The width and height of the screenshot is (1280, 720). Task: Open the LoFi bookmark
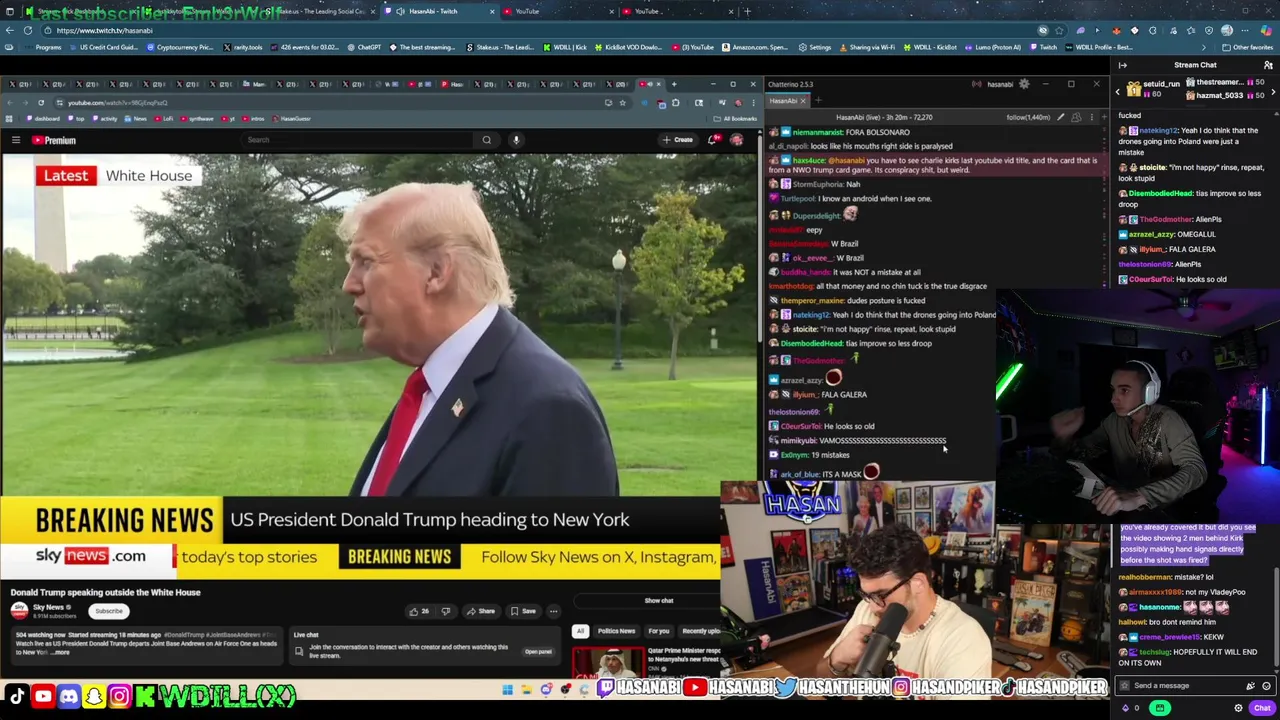[163, 119]
